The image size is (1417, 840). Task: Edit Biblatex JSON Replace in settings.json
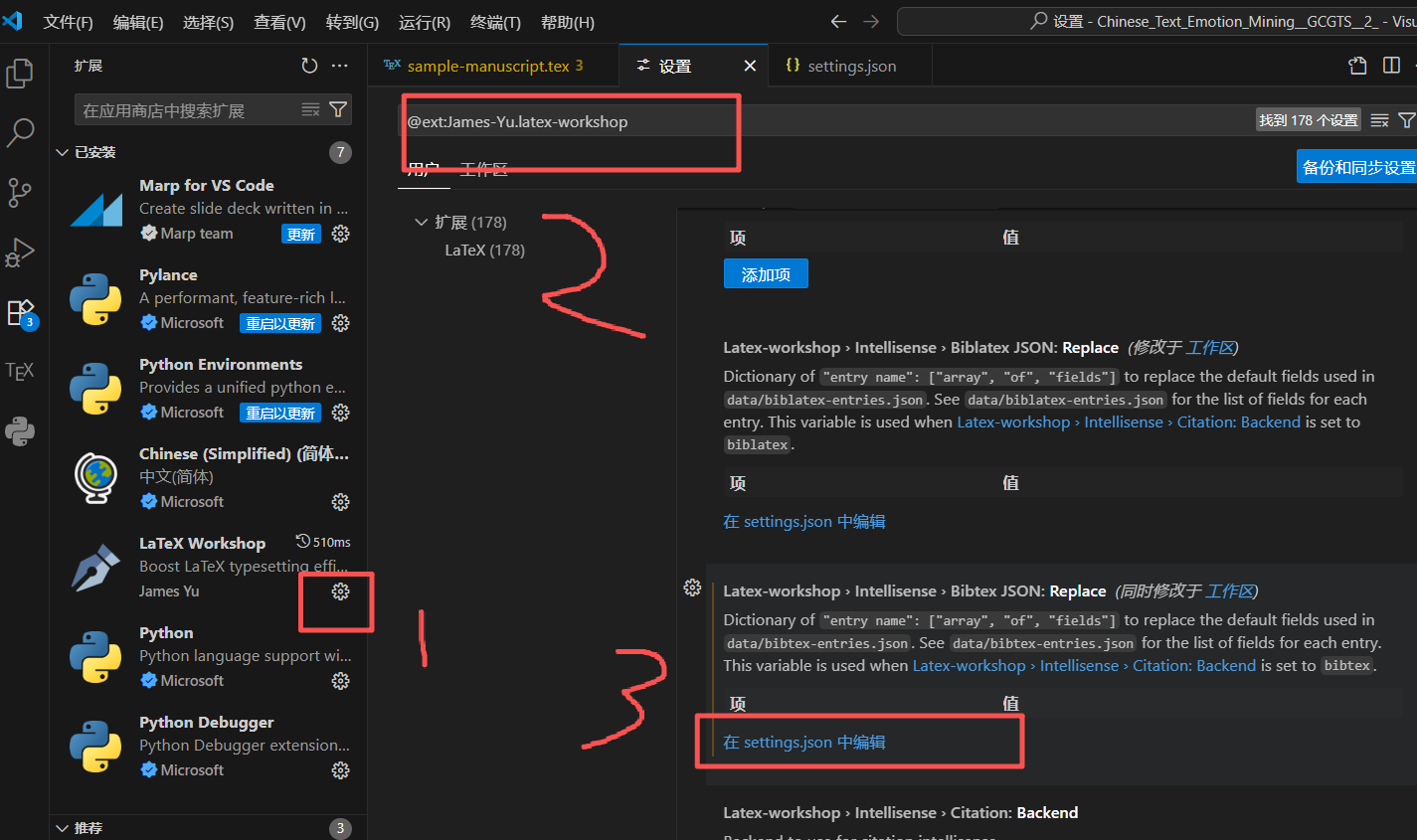(x=803, y=521)
